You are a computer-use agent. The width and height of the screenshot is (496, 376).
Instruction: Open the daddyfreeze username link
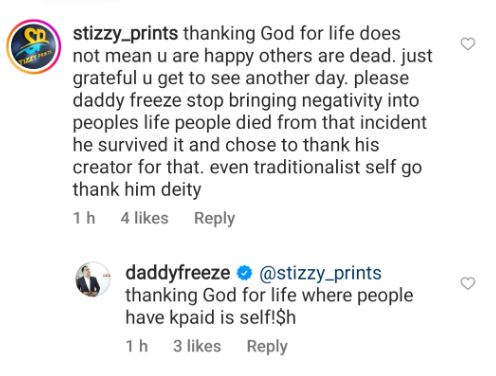[x=178, y=273]
